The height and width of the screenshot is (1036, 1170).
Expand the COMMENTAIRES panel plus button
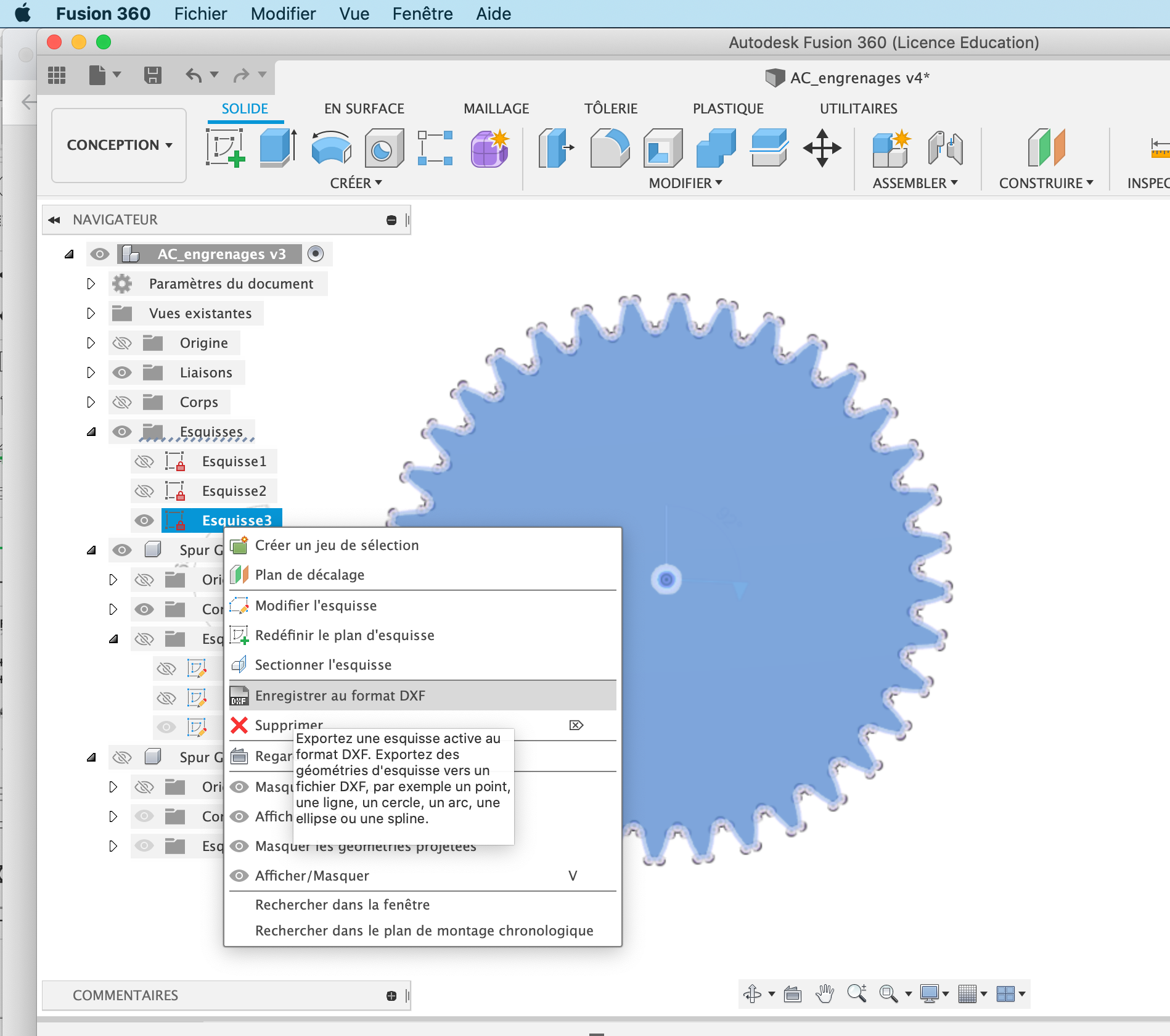[x=391, y=996]
